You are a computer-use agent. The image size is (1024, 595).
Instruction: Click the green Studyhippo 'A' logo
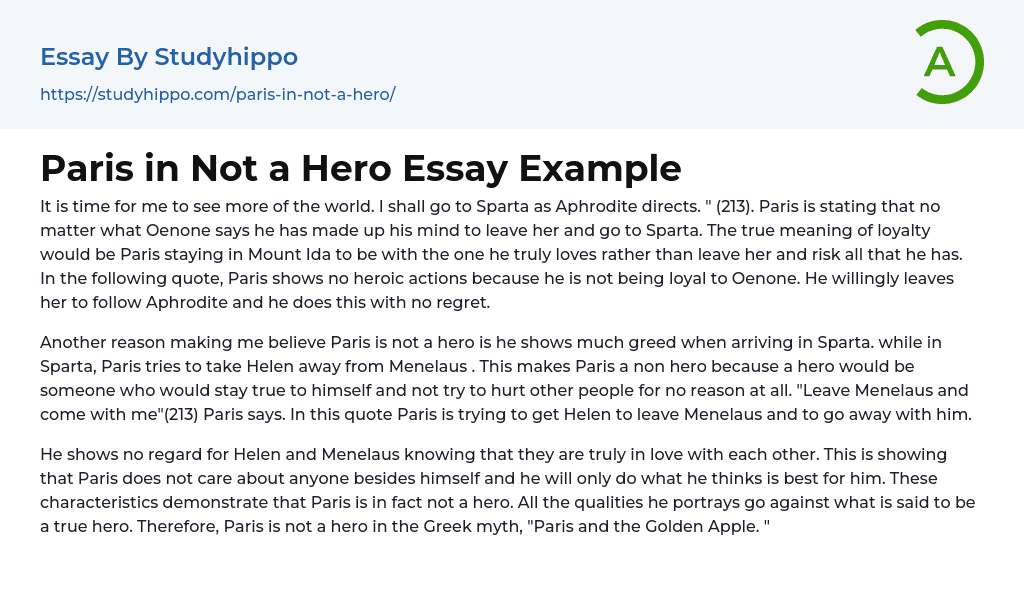948,62
